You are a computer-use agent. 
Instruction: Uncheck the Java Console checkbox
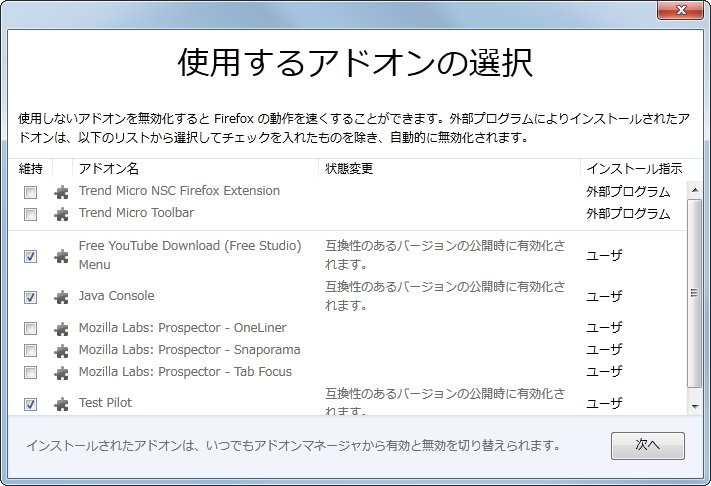[x=30, y=297]
